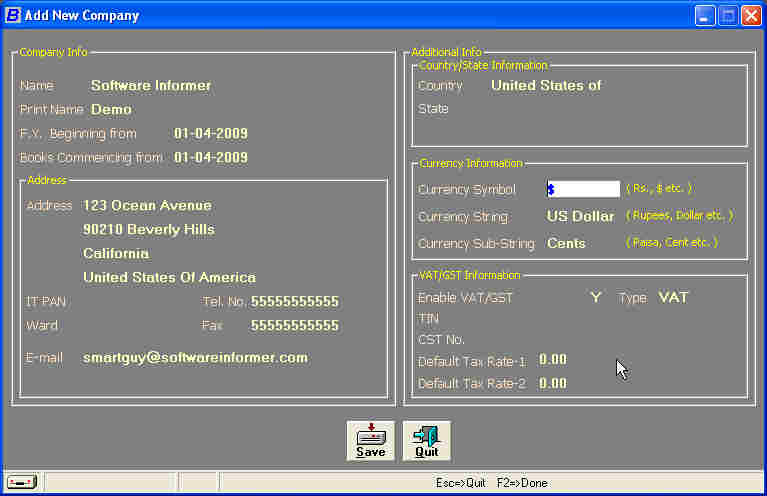767x496 pixels.
Task: Close the Add New Company window
Action: [x=751, y=15]
